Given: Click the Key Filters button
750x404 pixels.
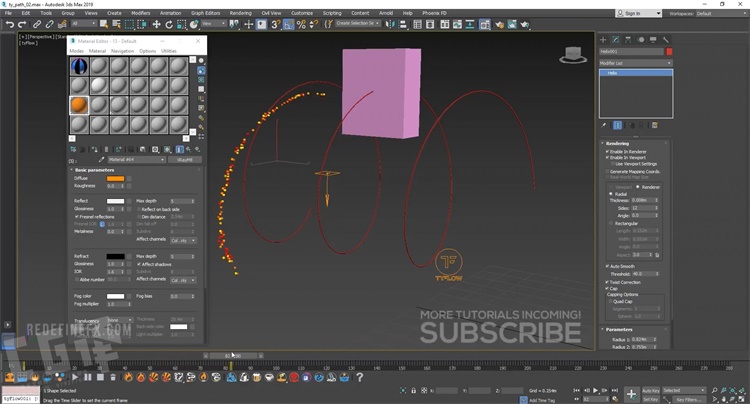Looking at the screenshot, I should pos(688,399).
